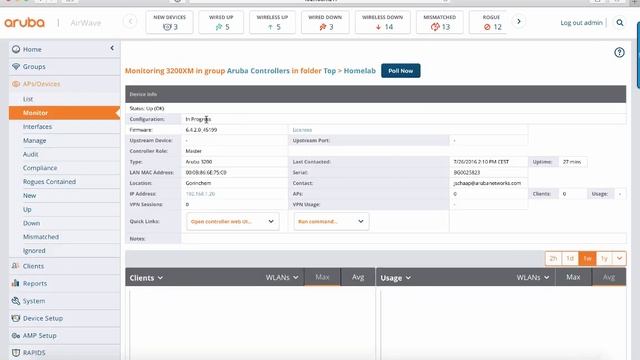Open the Wireless Up status counter
Screen dimensions: 640x360
click(x=272, y=22)
